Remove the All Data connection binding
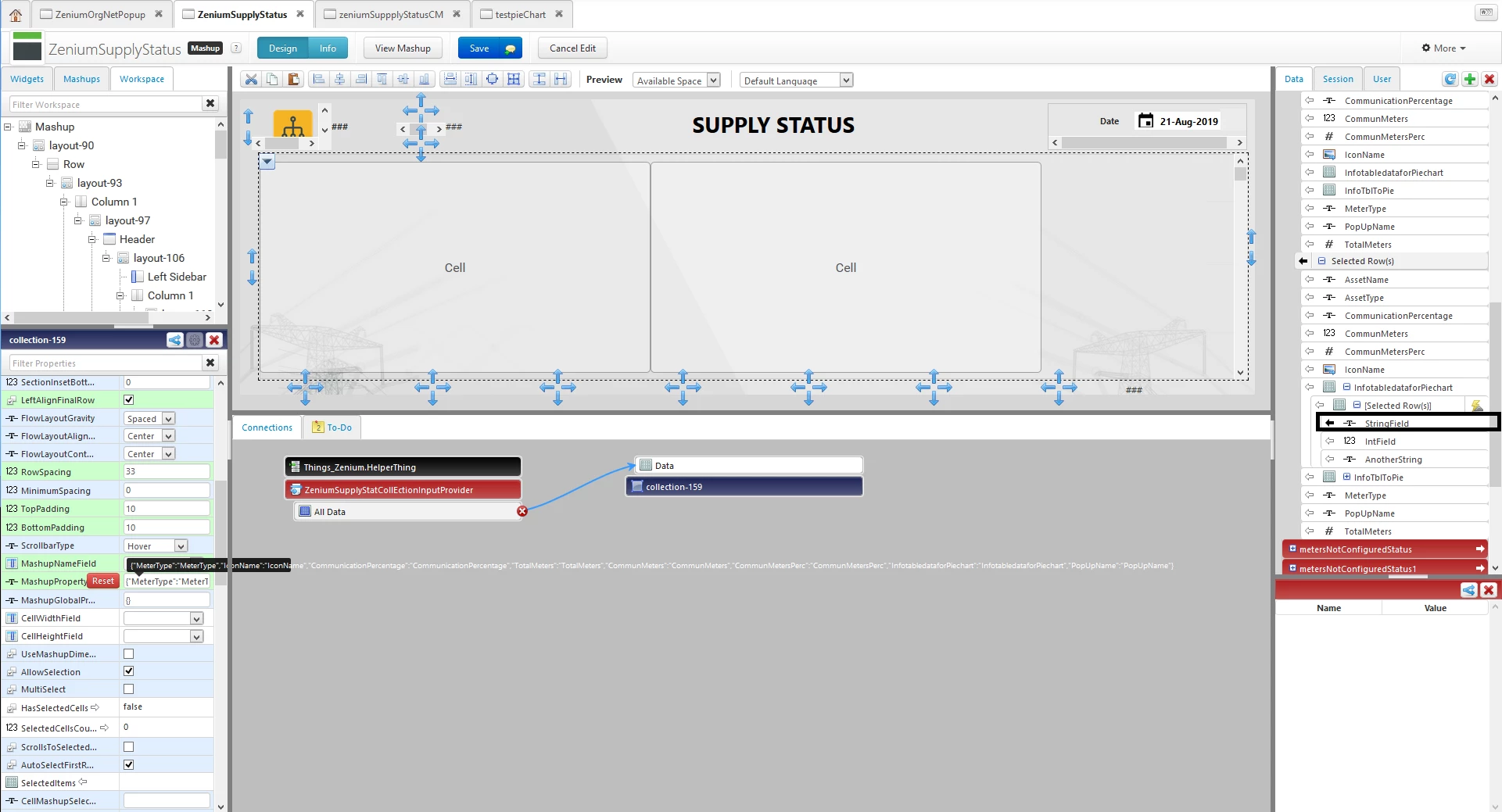The width and height of the screenshot is (1502, 812). point(522,511)
